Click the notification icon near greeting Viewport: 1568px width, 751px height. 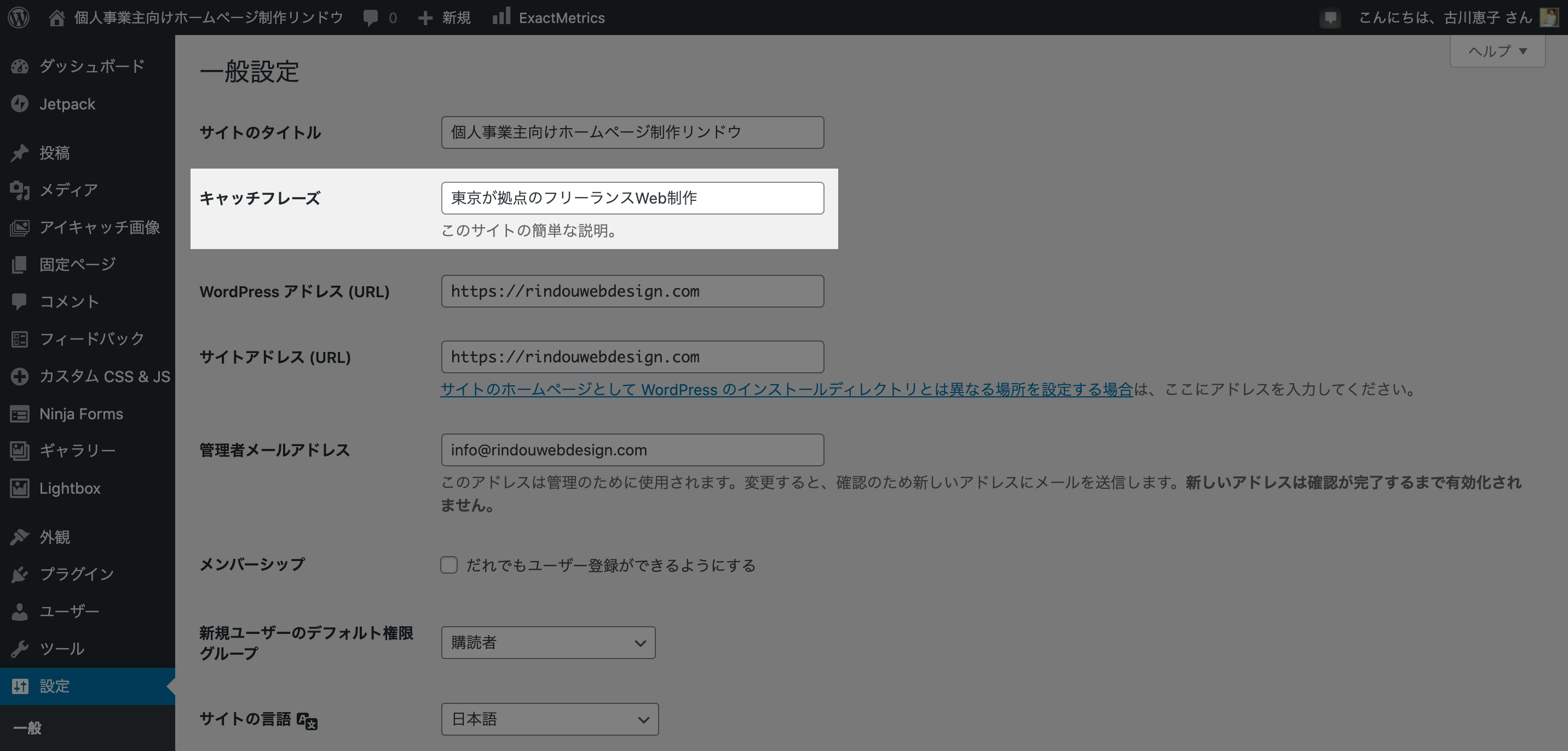1330,18
